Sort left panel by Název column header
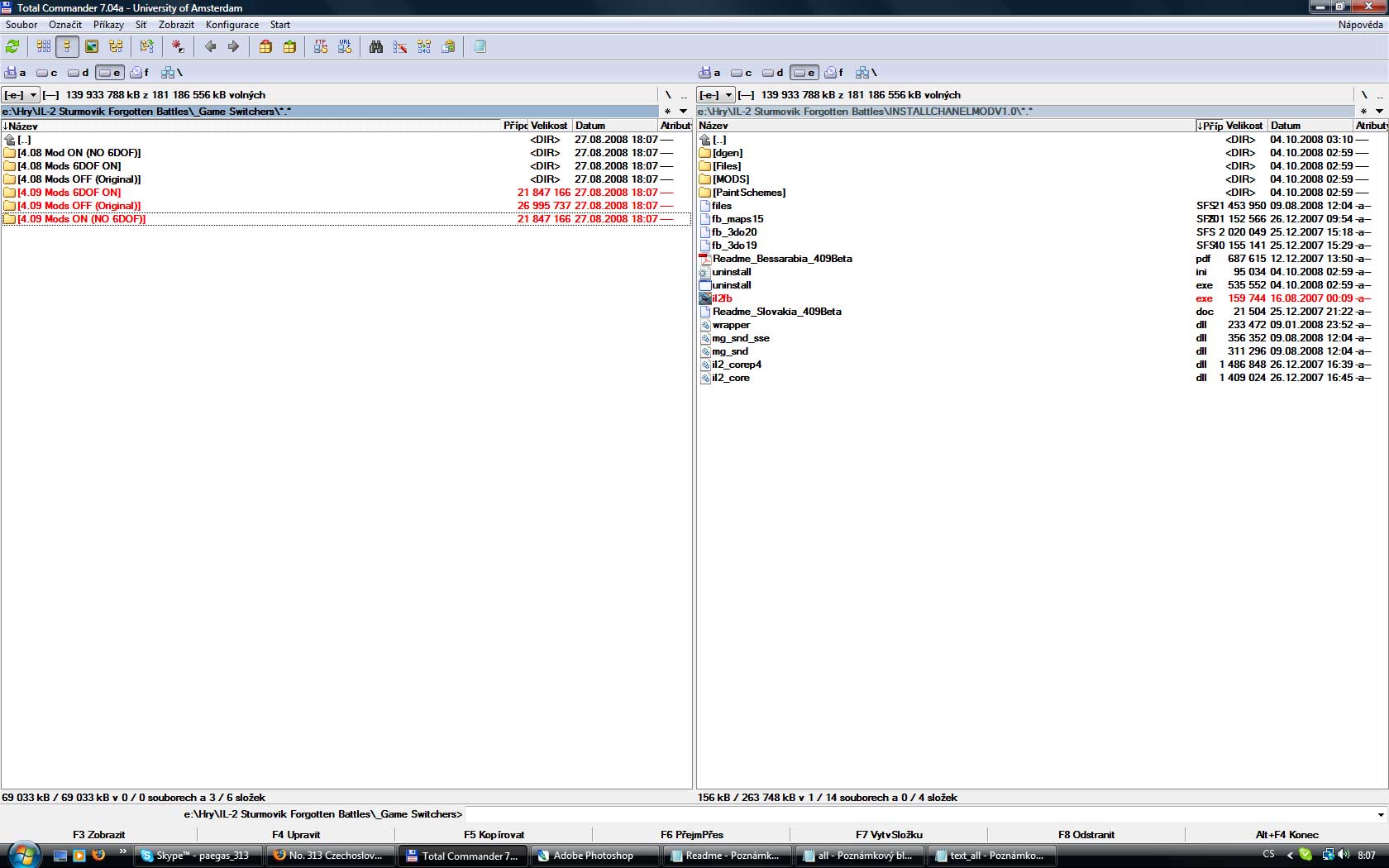The height and width of the screenshot is (868, 1389). [x=252, y=126]
